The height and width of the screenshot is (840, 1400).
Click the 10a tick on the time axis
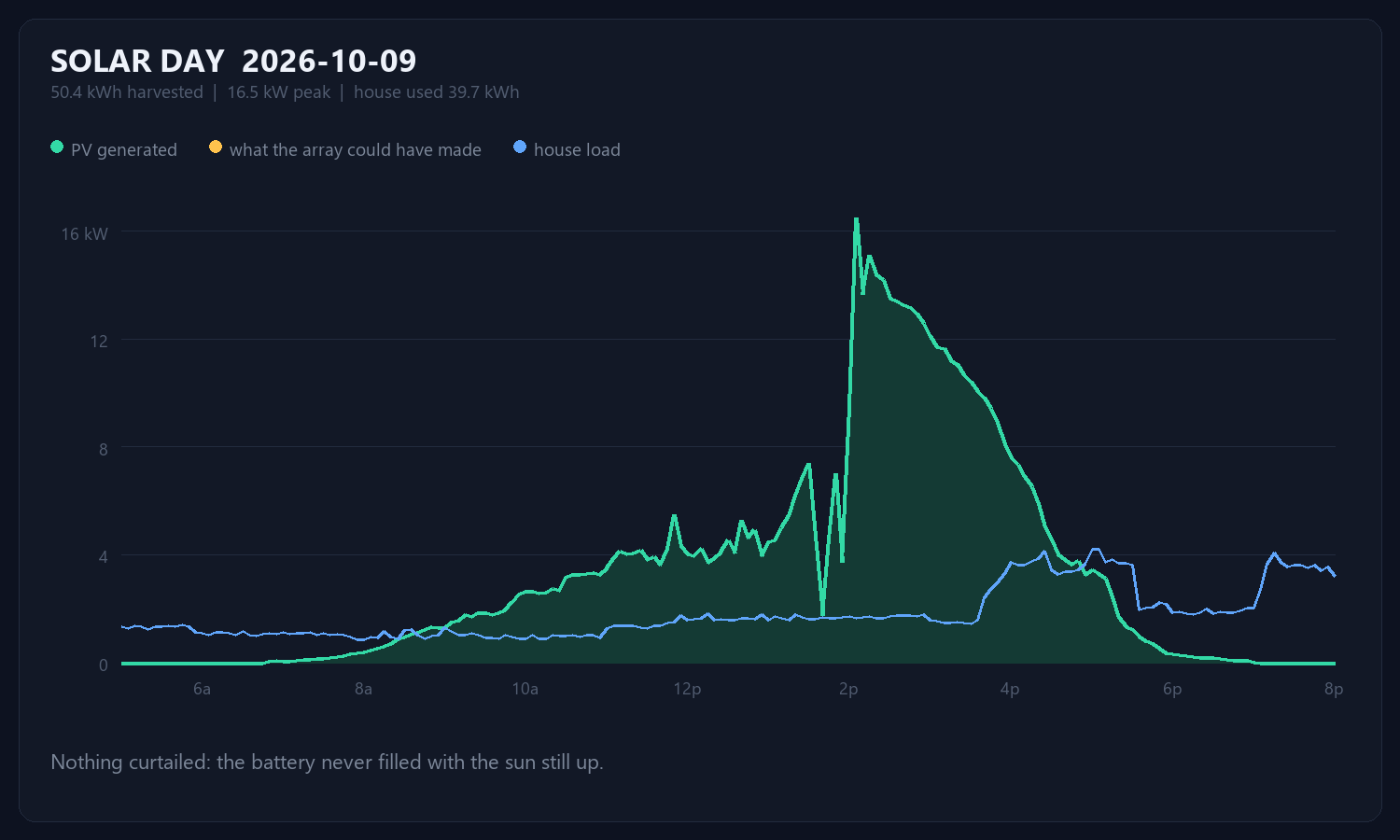(x=525, y=690)
